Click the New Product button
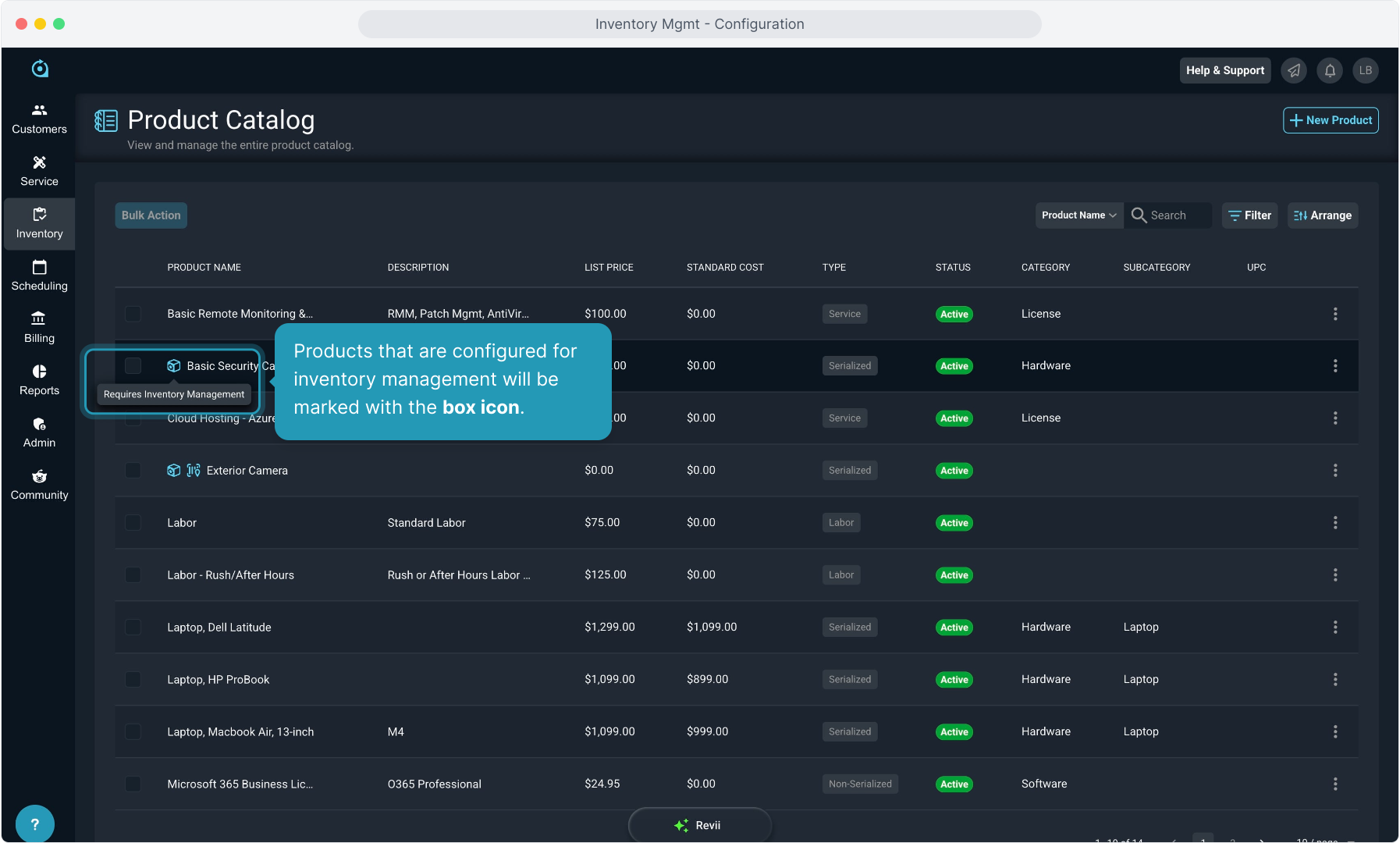Image resolution: width=1400 pixels, height=843 pixels. (1330, 120)
